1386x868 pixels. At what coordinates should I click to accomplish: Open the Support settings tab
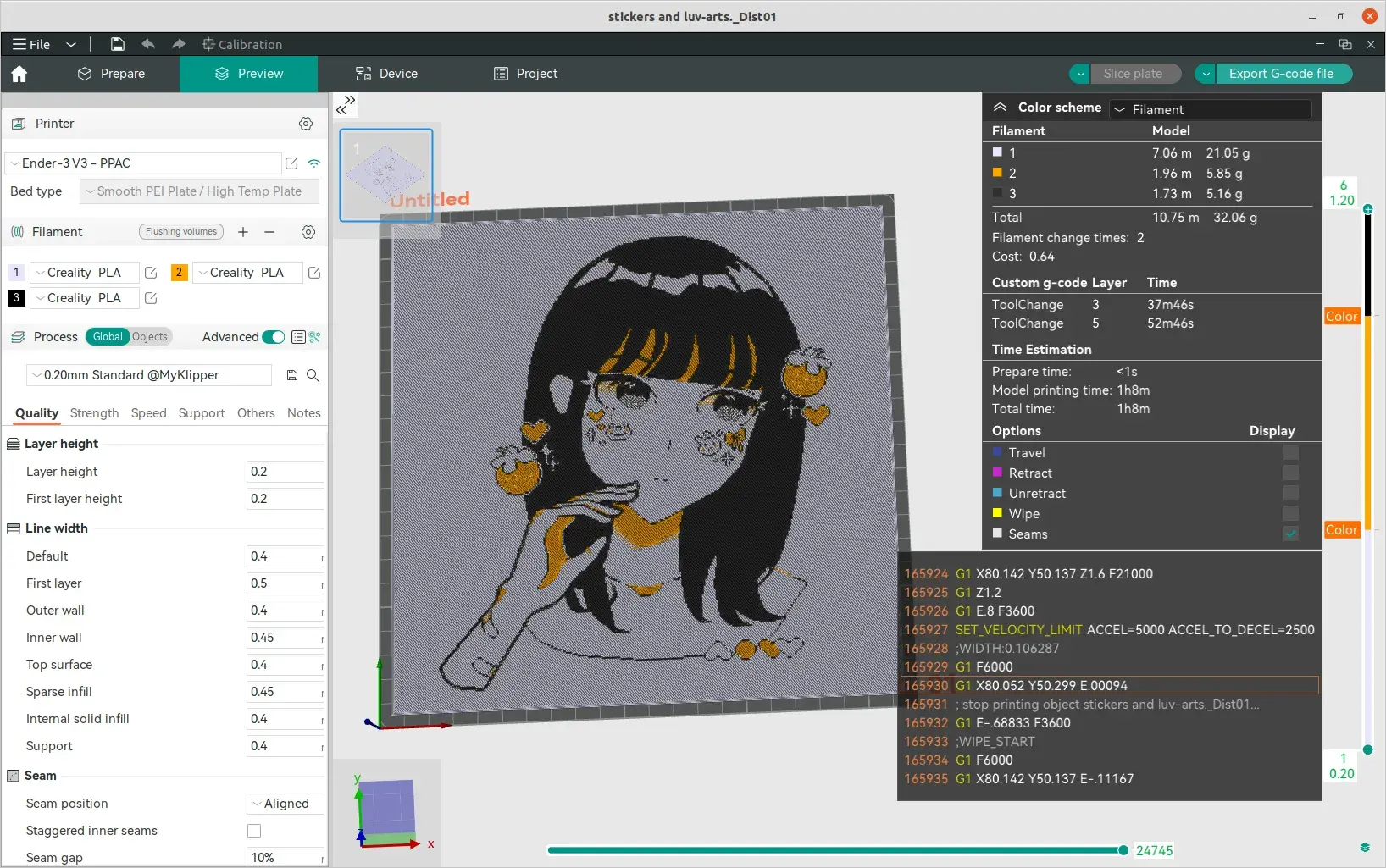pyautogui.click(x=202, y=413)
